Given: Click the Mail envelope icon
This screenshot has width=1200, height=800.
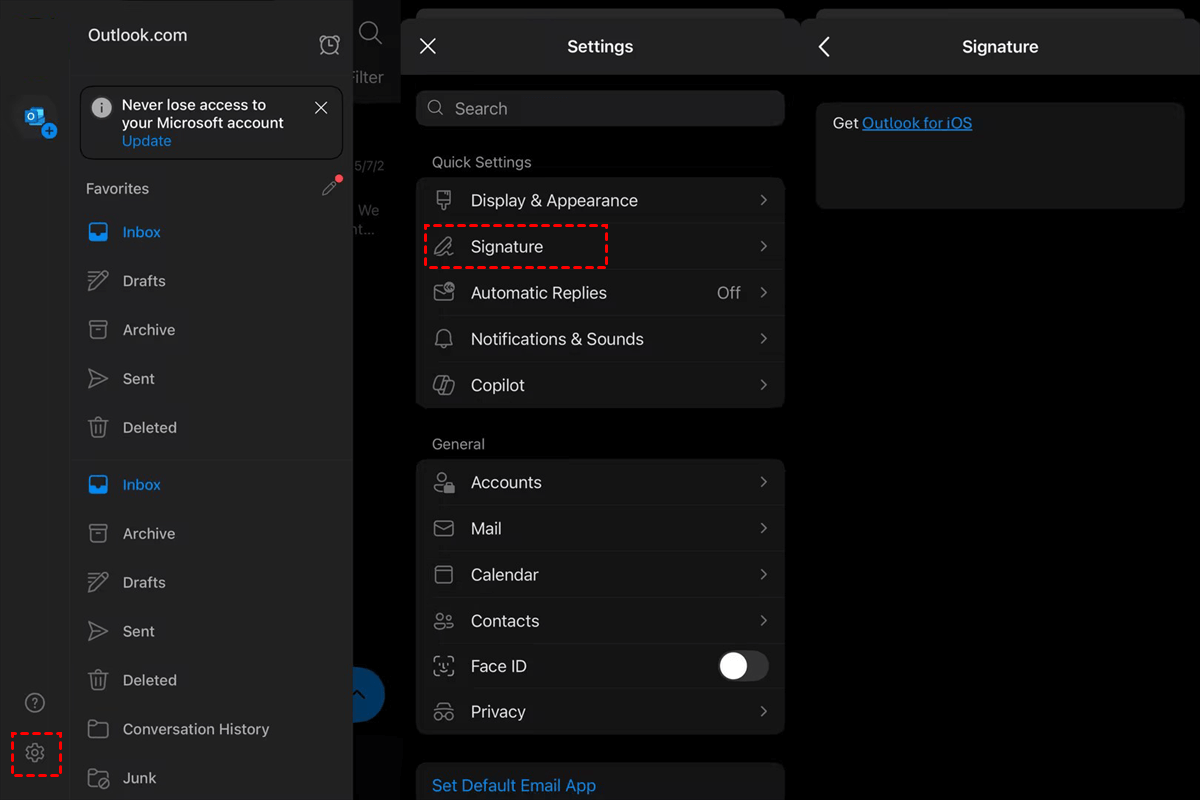Looking at the screenshot, I should tap(444, 528).
